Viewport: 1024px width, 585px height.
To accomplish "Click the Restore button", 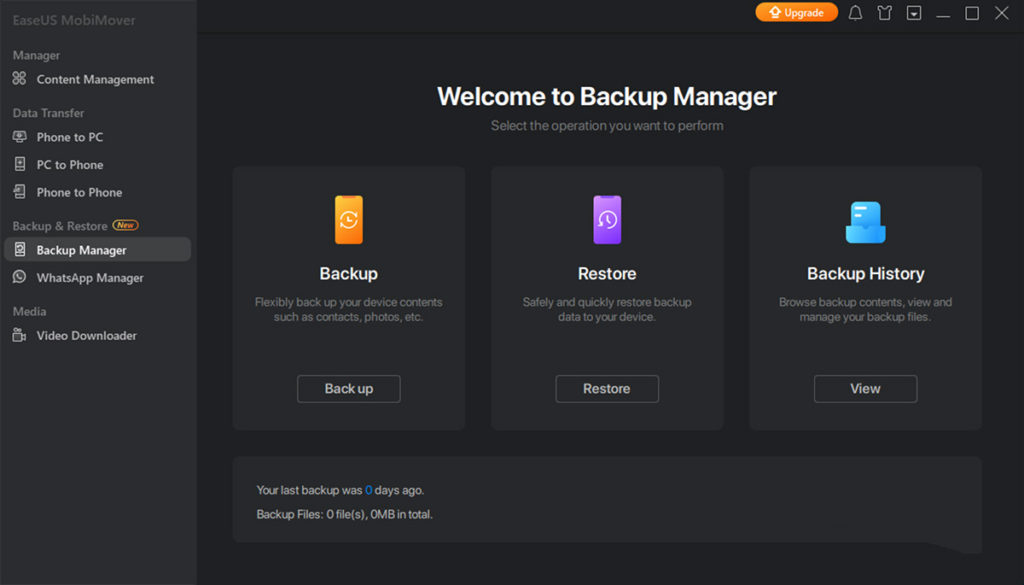I will (607, 388).
